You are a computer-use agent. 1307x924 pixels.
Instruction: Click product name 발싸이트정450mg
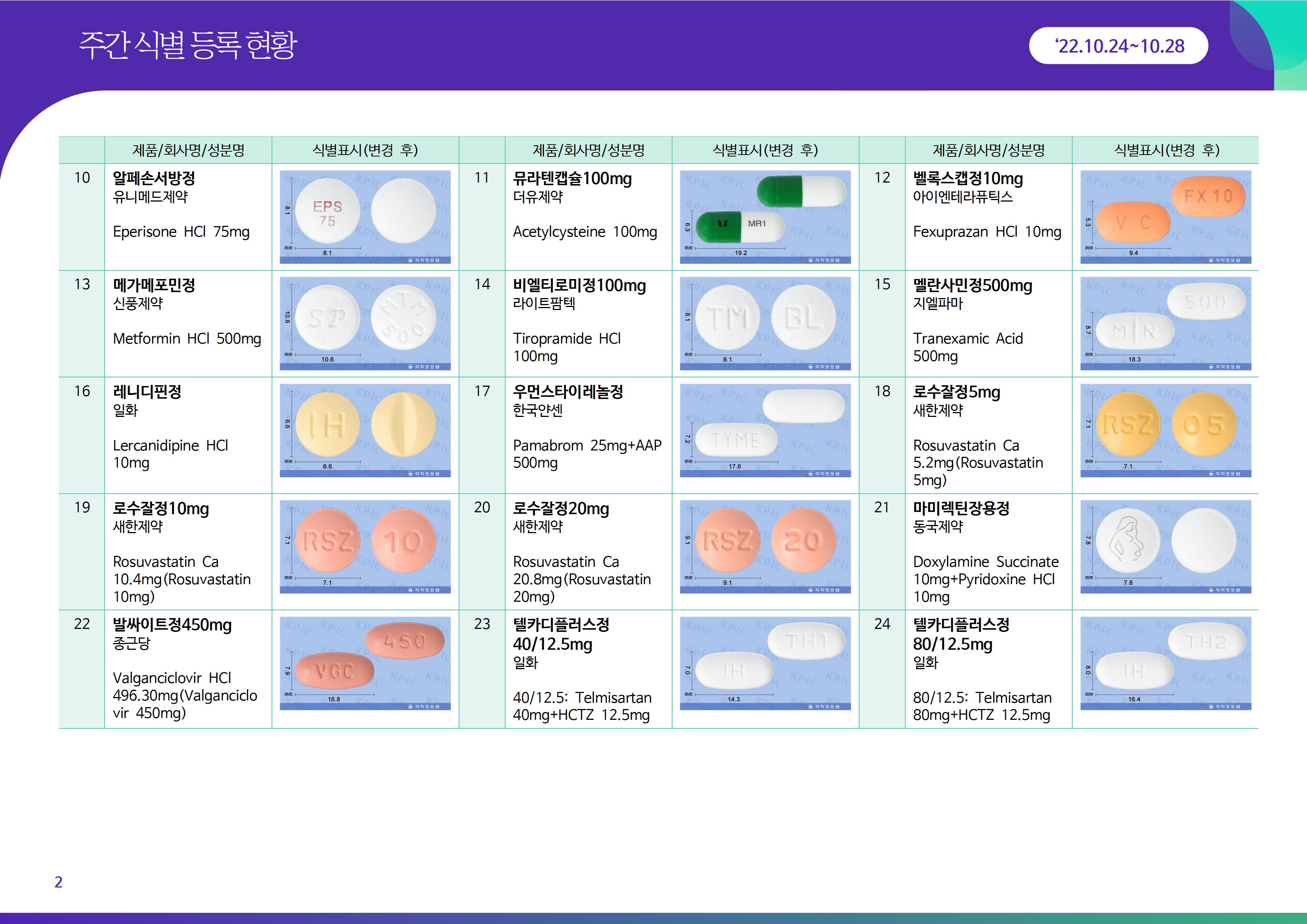172,624
